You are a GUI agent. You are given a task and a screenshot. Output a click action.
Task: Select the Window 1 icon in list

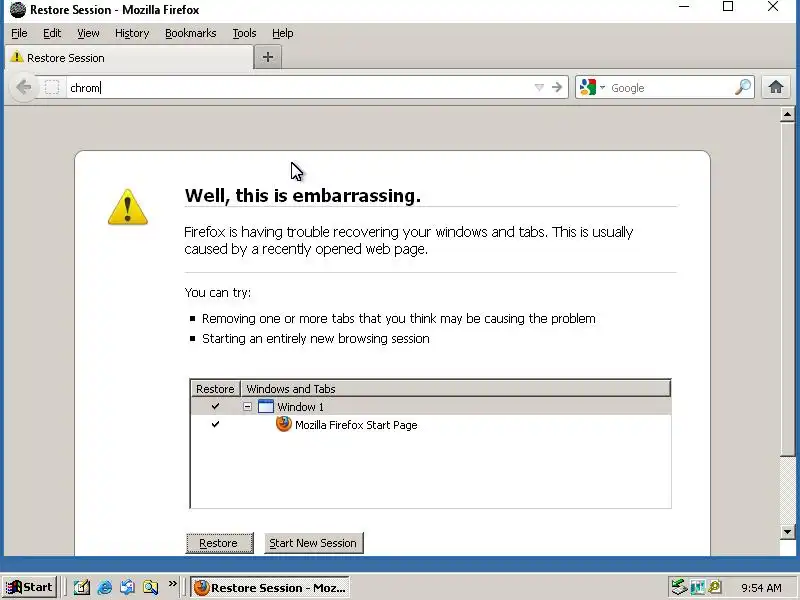point(266,407)
